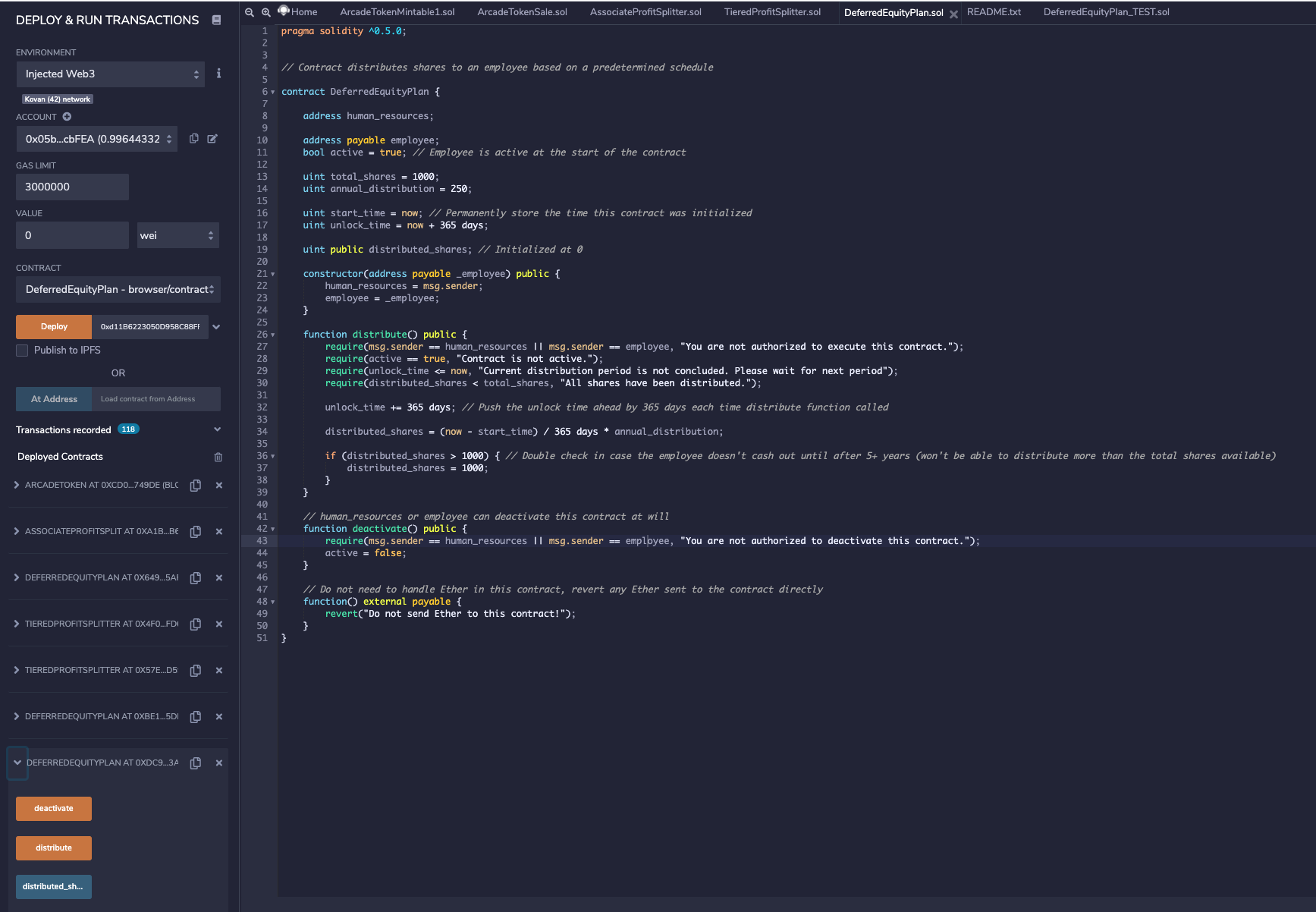Clear all deployed contracts with trash icon
This screenshot has height=912, width=1316.
218,457
